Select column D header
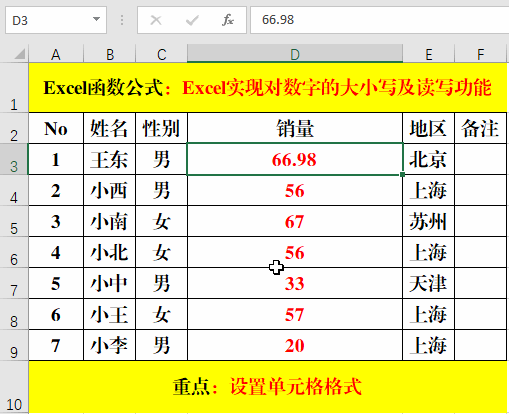Screen dimensions: 509x414 pyautogui.click(x=295, y=54)
